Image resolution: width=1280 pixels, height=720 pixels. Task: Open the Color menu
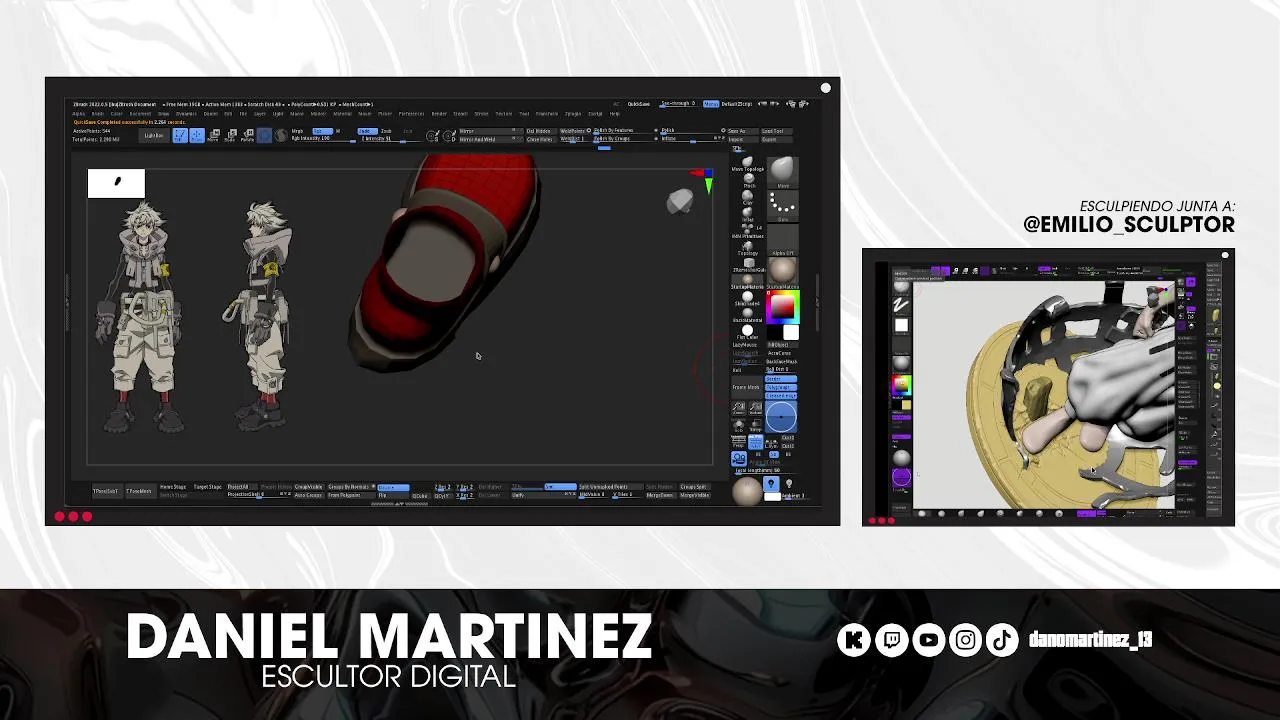coord(116,114)
